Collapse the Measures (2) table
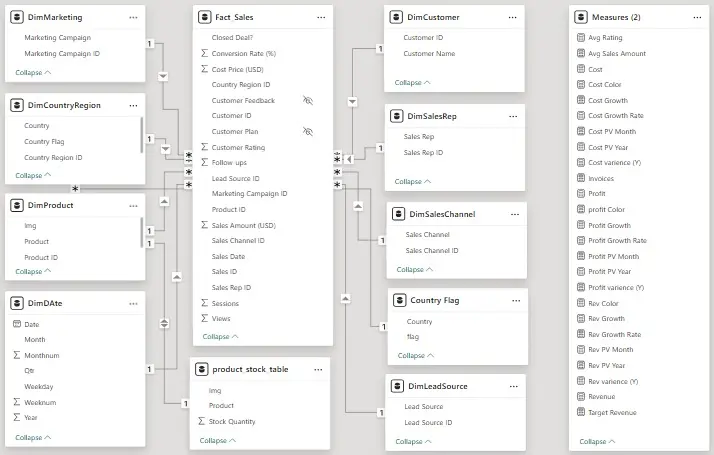714x455 pixels. click(597, 441)
